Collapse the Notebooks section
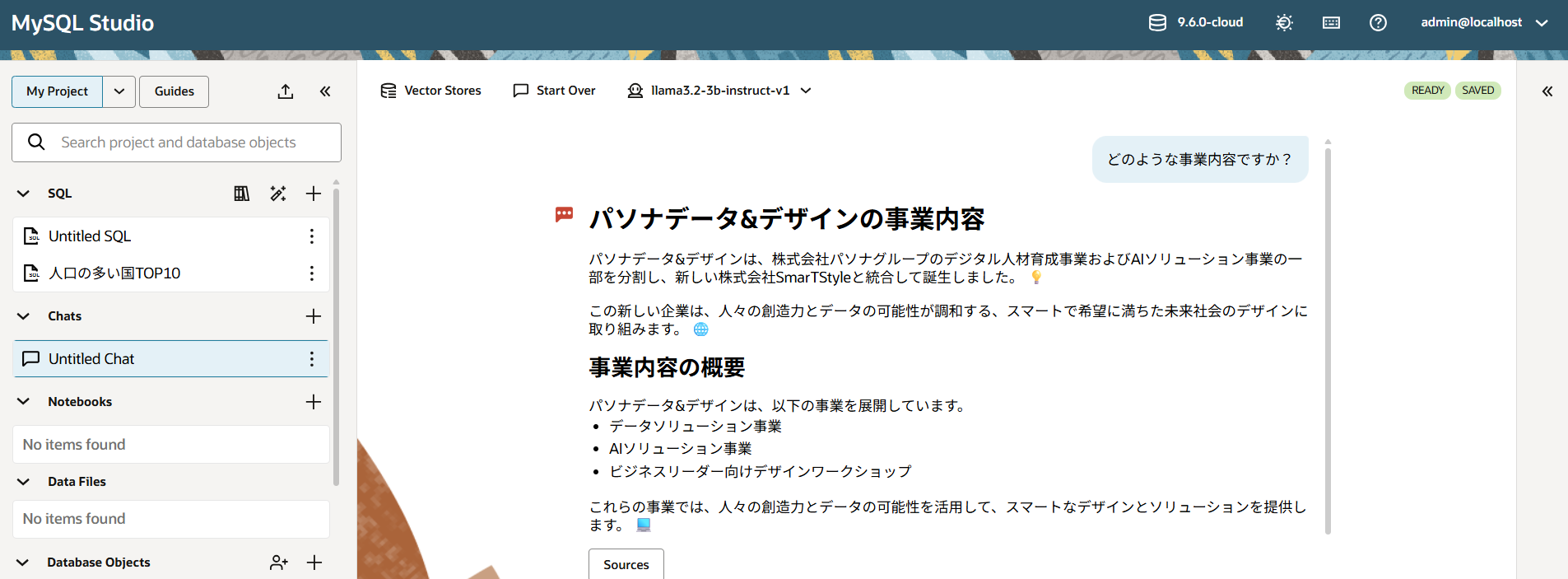This screenshot has width=1568, height=579. pyautogui.click(x=24, y=402)
